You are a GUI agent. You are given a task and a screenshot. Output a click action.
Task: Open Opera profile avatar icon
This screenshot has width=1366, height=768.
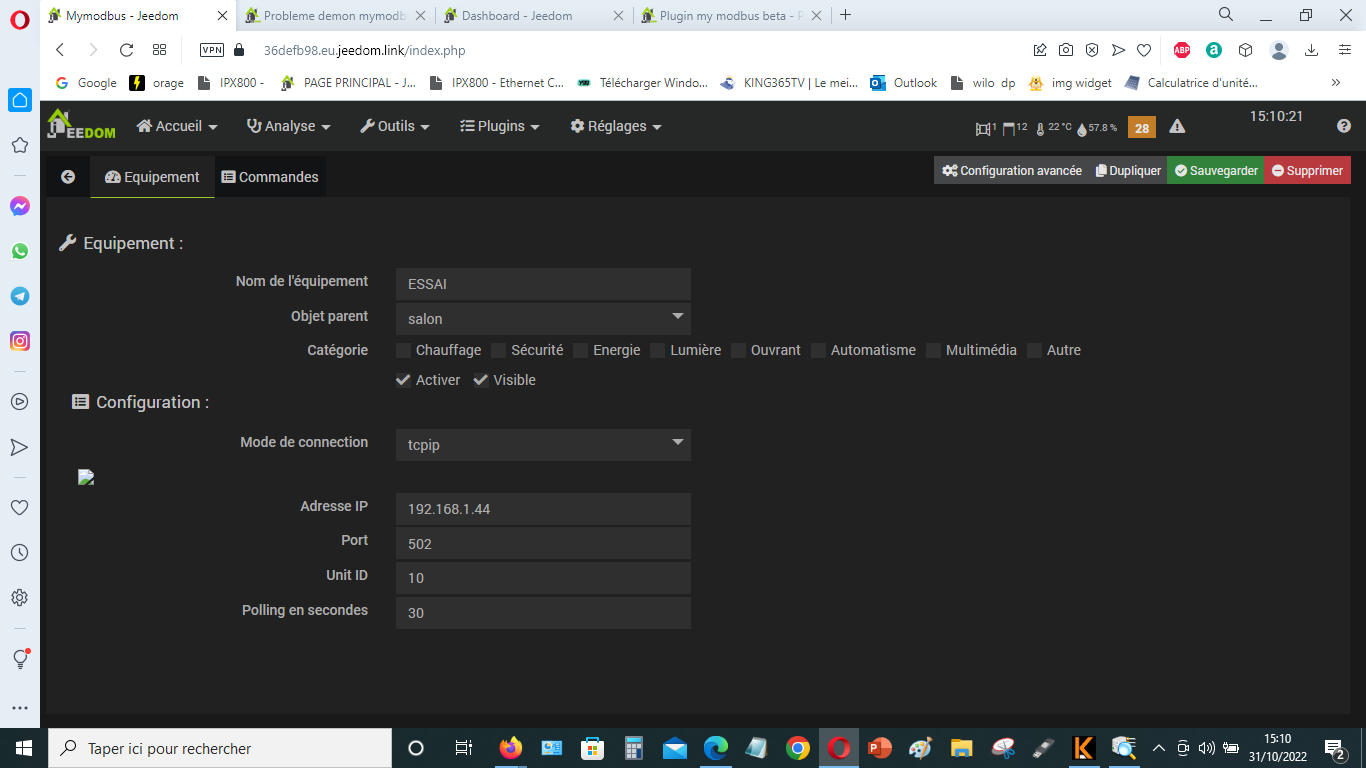(x=1279, y=50)
